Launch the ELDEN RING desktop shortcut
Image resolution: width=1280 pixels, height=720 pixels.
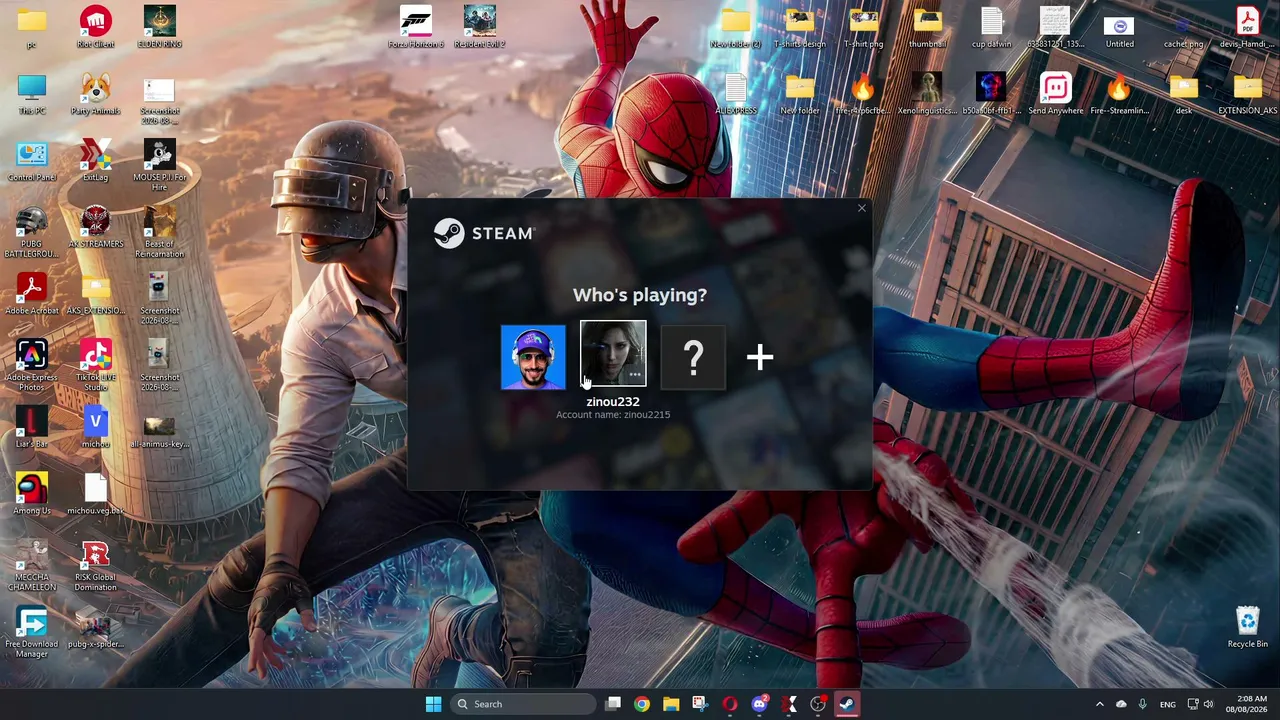tap(160, 27)
